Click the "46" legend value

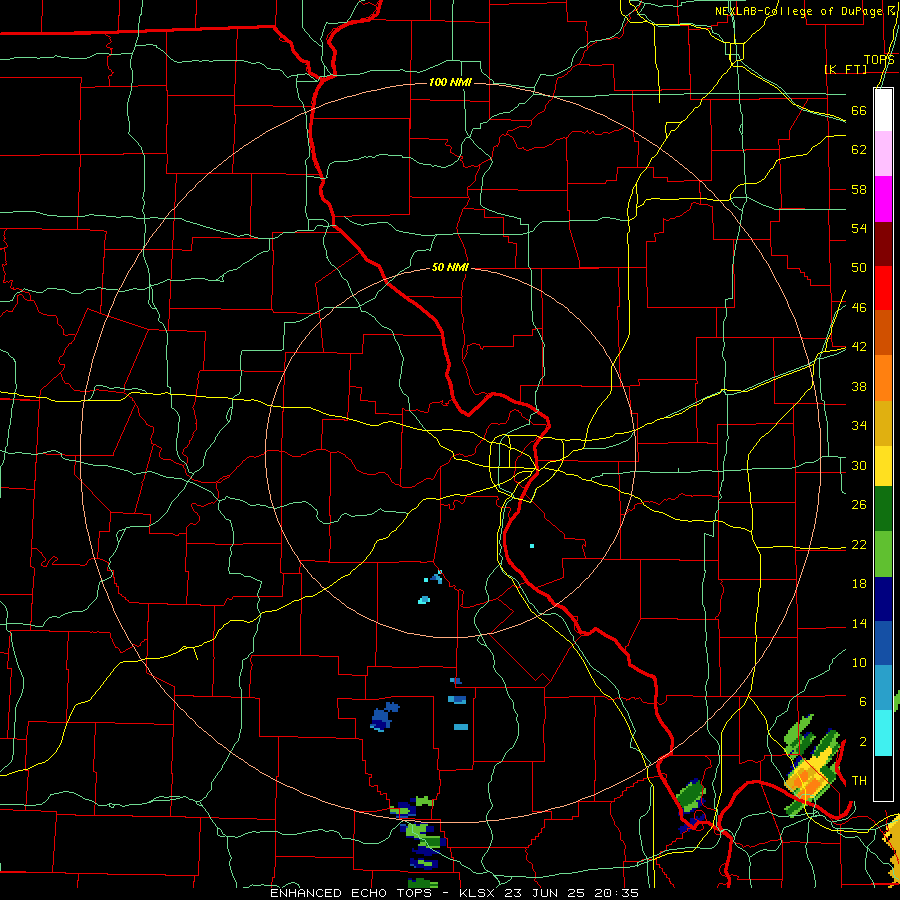tap(859, 308)
